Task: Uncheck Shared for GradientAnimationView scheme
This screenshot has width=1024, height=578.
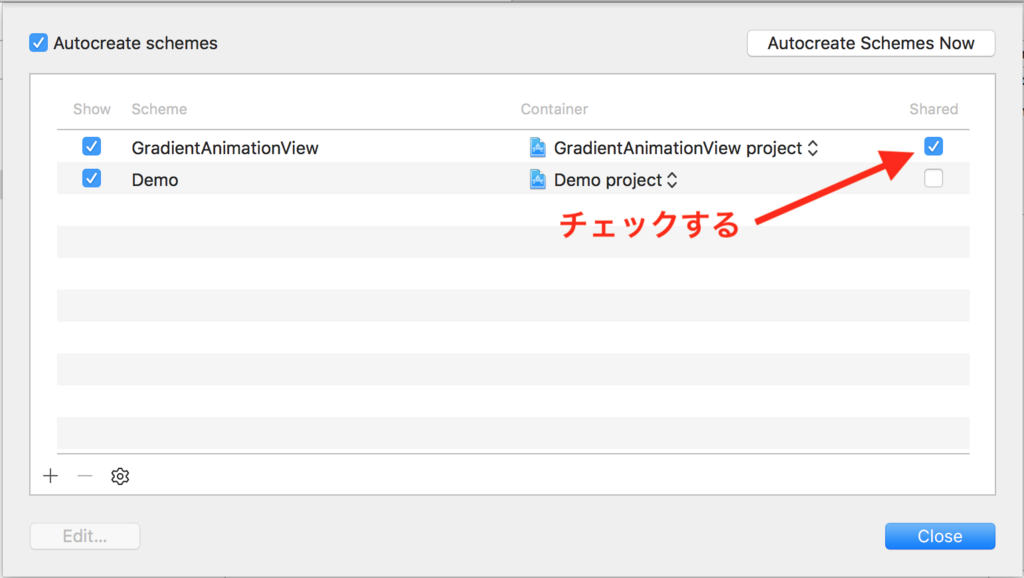Action: [x=933, y=146]
